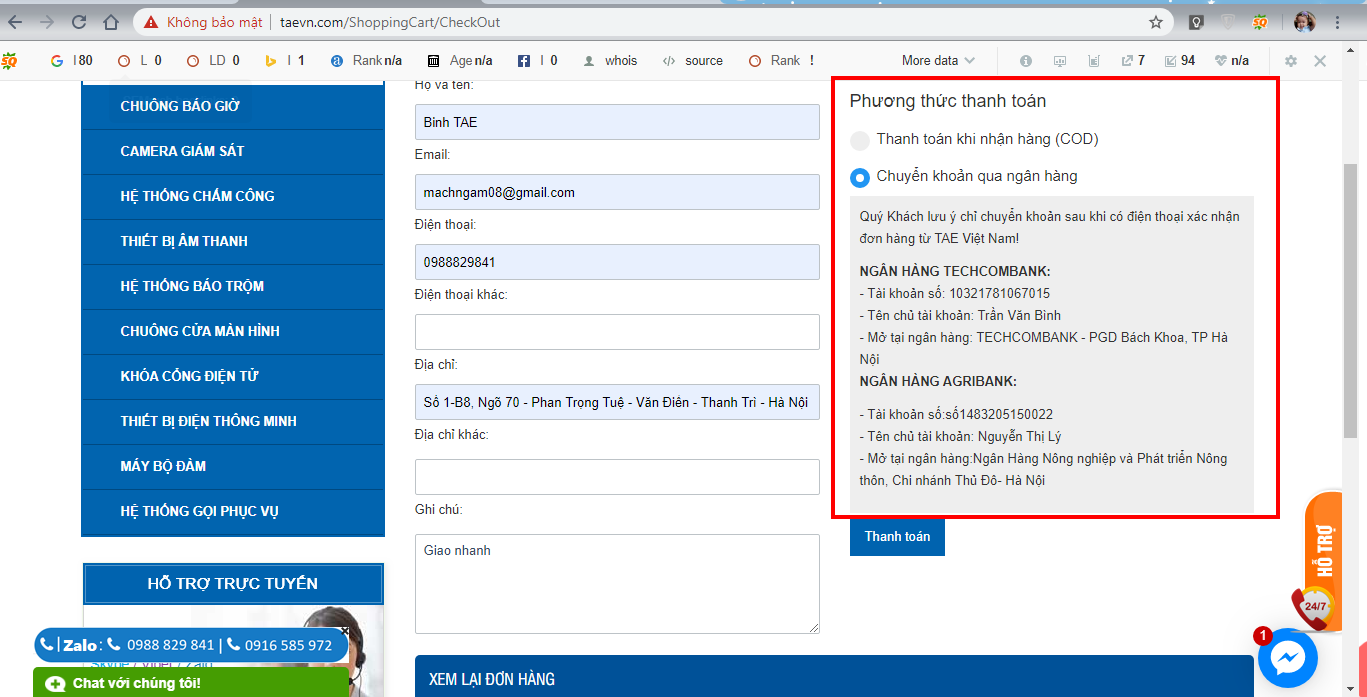
Task: Click the 'Không bảo mật' security warning
Action: click(x=205, y=22)
